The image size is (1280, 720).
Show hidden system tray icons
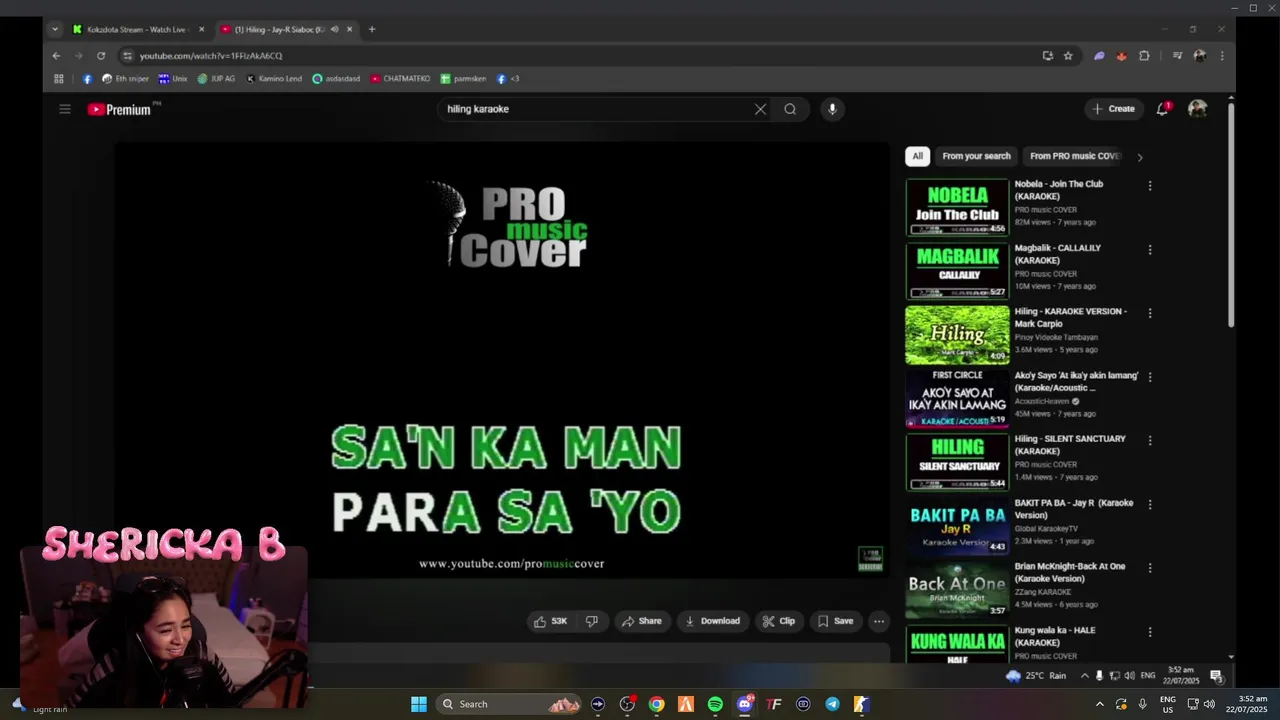[x=1100, y=704]
